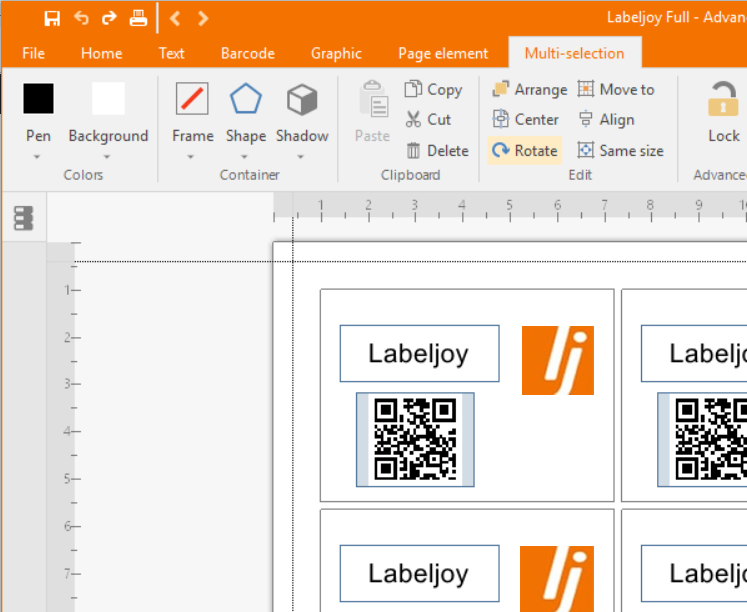Switch to Page element tab
Screen dimensions: 747x612
pyautogui.click(x=443, y=53)
